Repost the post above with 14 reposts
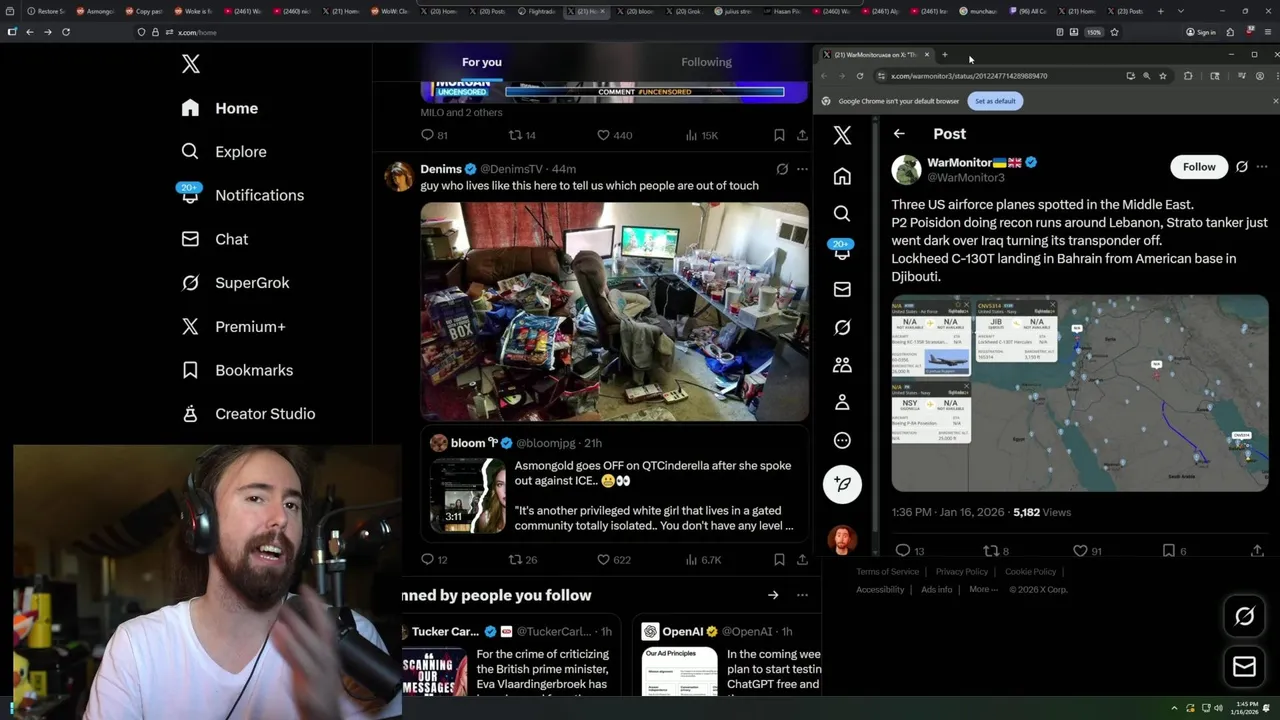This screenshot has height=720, width=1280. point(523,135)
